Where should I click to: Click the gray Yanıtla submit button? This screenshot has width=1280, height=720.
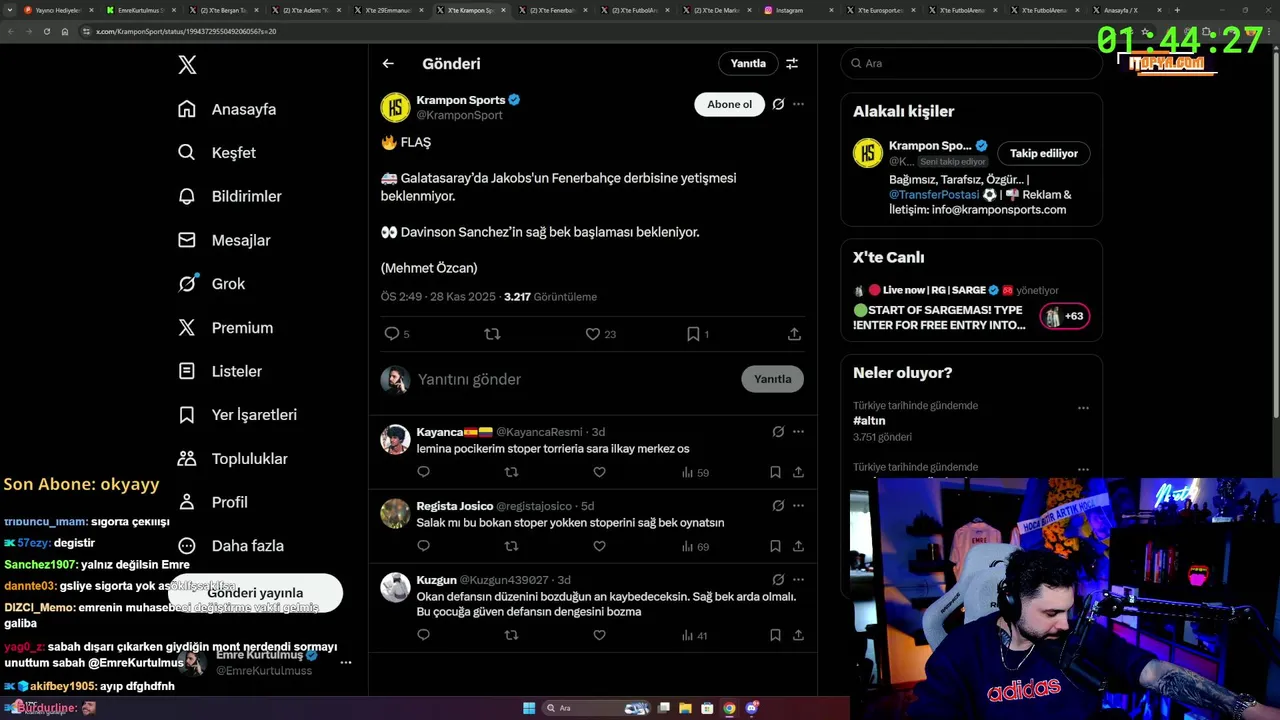tap(772, 379)
